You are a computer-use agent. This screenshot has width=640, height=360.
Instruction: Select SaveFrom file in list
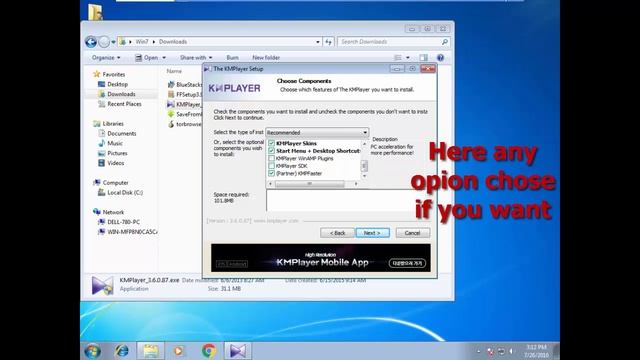(x=184, y=114)
